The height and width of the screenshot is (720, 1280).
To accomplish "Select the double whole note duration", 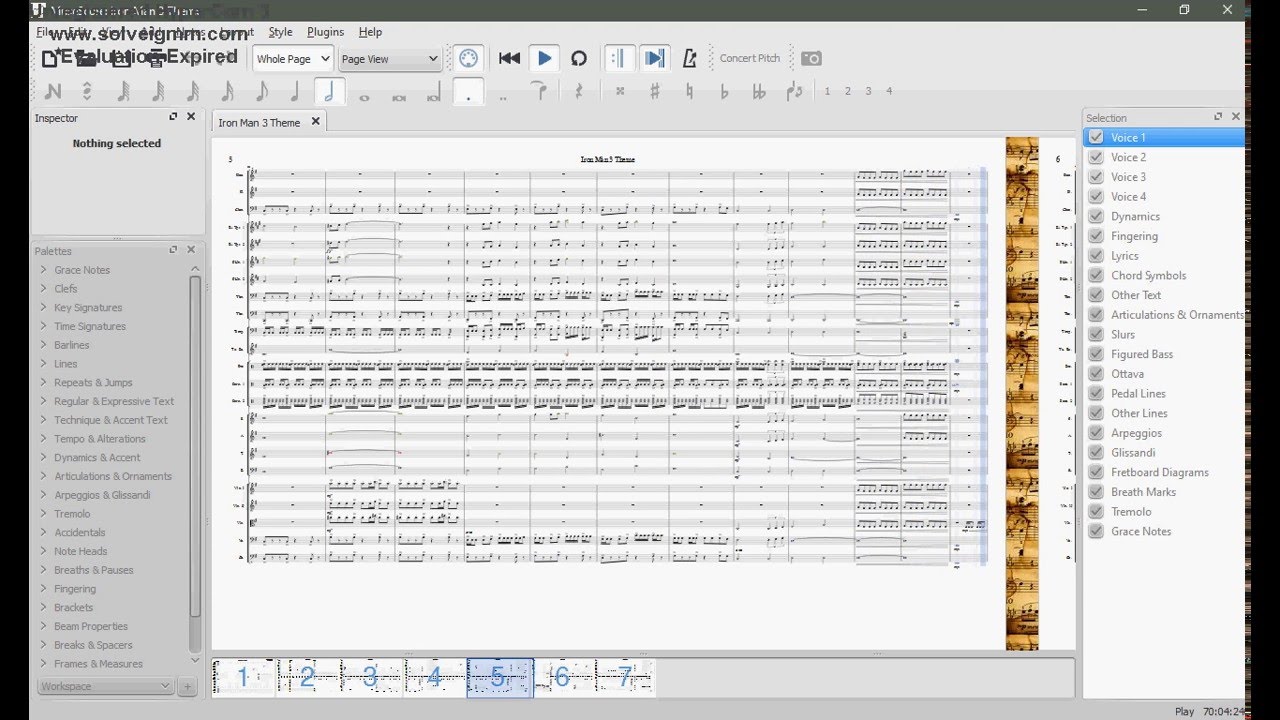I will coord(399,96).
